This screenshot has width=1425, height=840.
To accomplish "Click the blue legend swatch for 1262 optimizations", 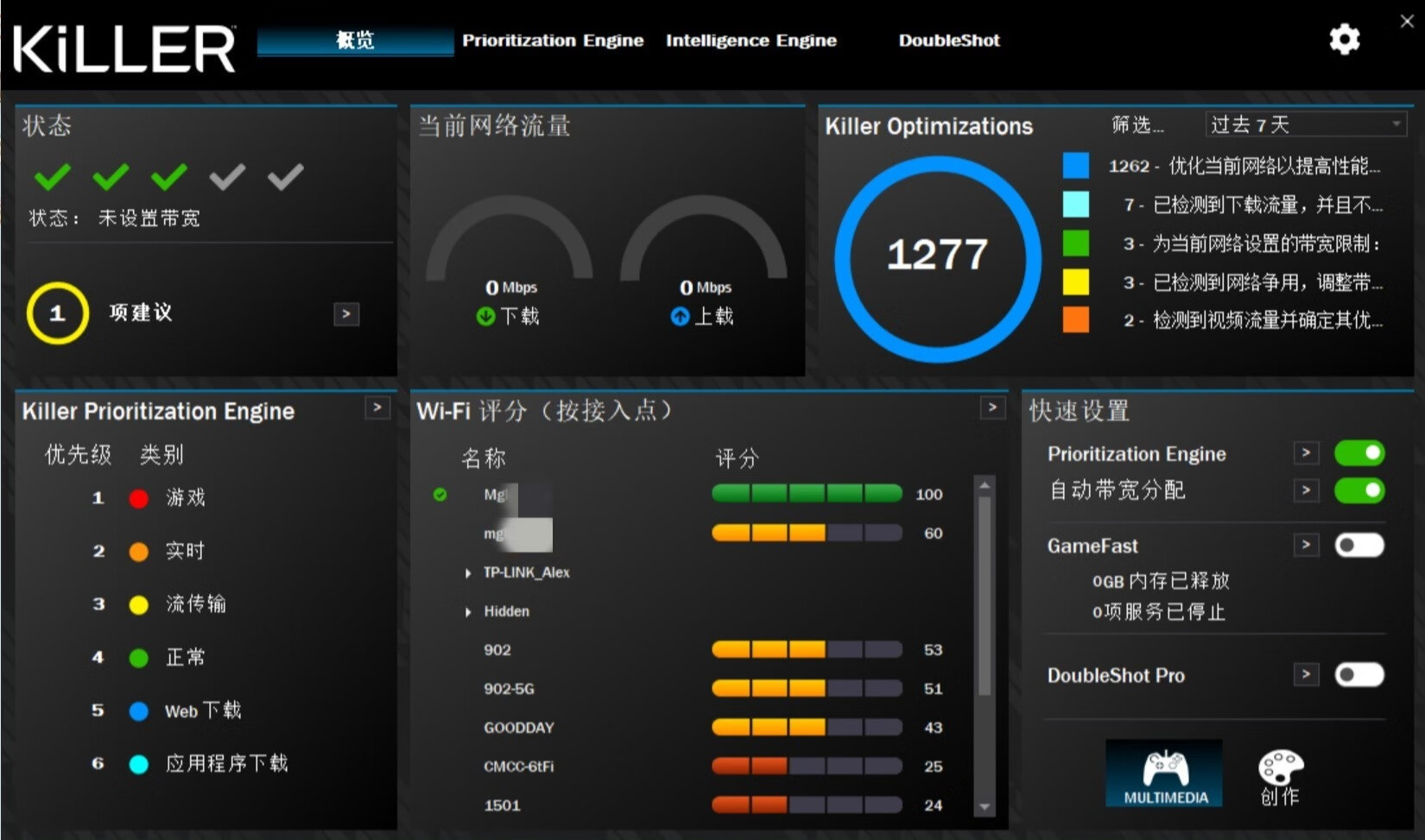I will coord(1075,165).
